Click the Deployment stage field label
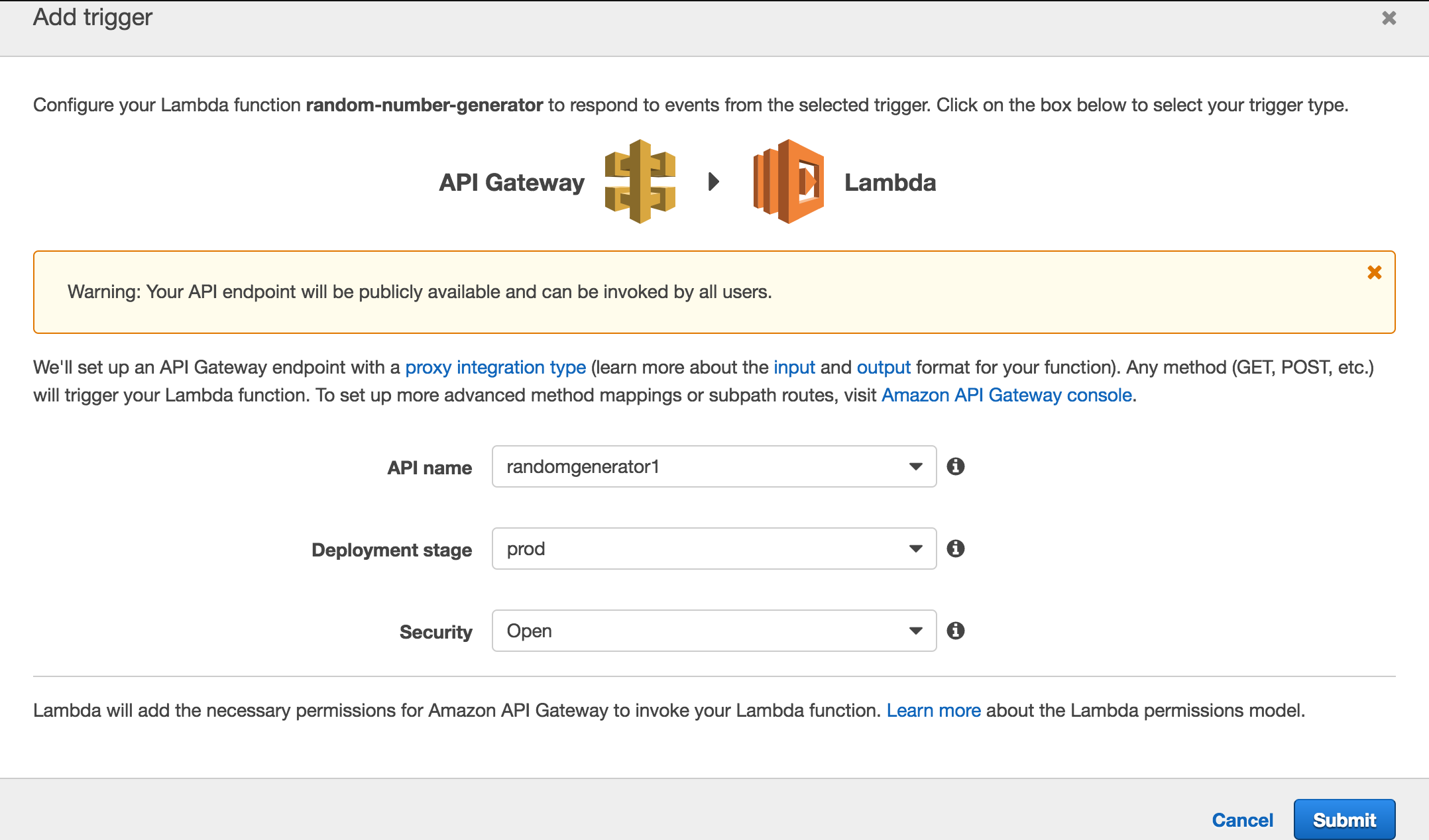This screenshot has width=1429, height=840. click(x=392, y=550)
